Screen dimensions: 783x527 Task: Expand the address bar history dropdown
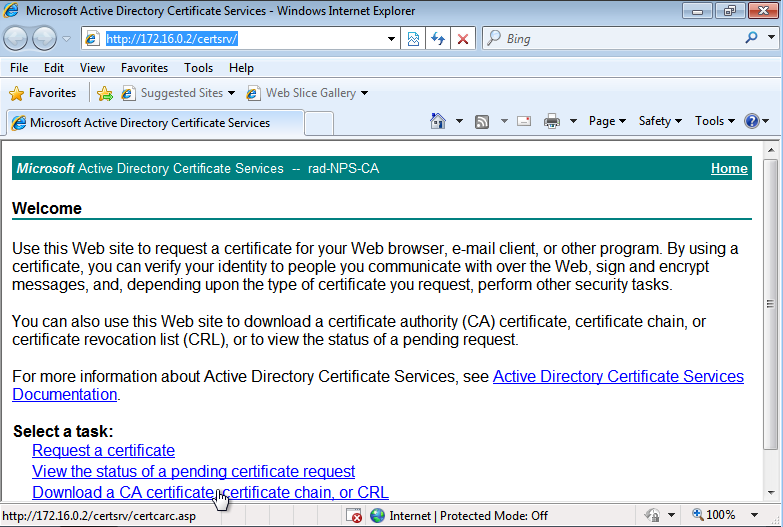click(x=391, y=39)
